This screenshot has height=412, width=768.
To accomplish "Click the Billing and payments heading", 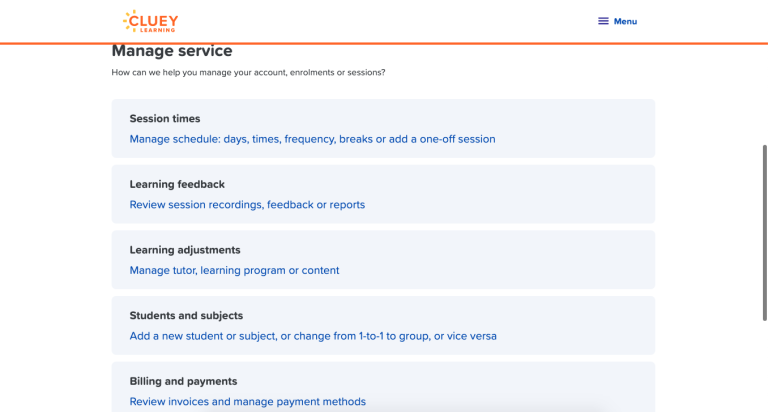I will point(183,381).
